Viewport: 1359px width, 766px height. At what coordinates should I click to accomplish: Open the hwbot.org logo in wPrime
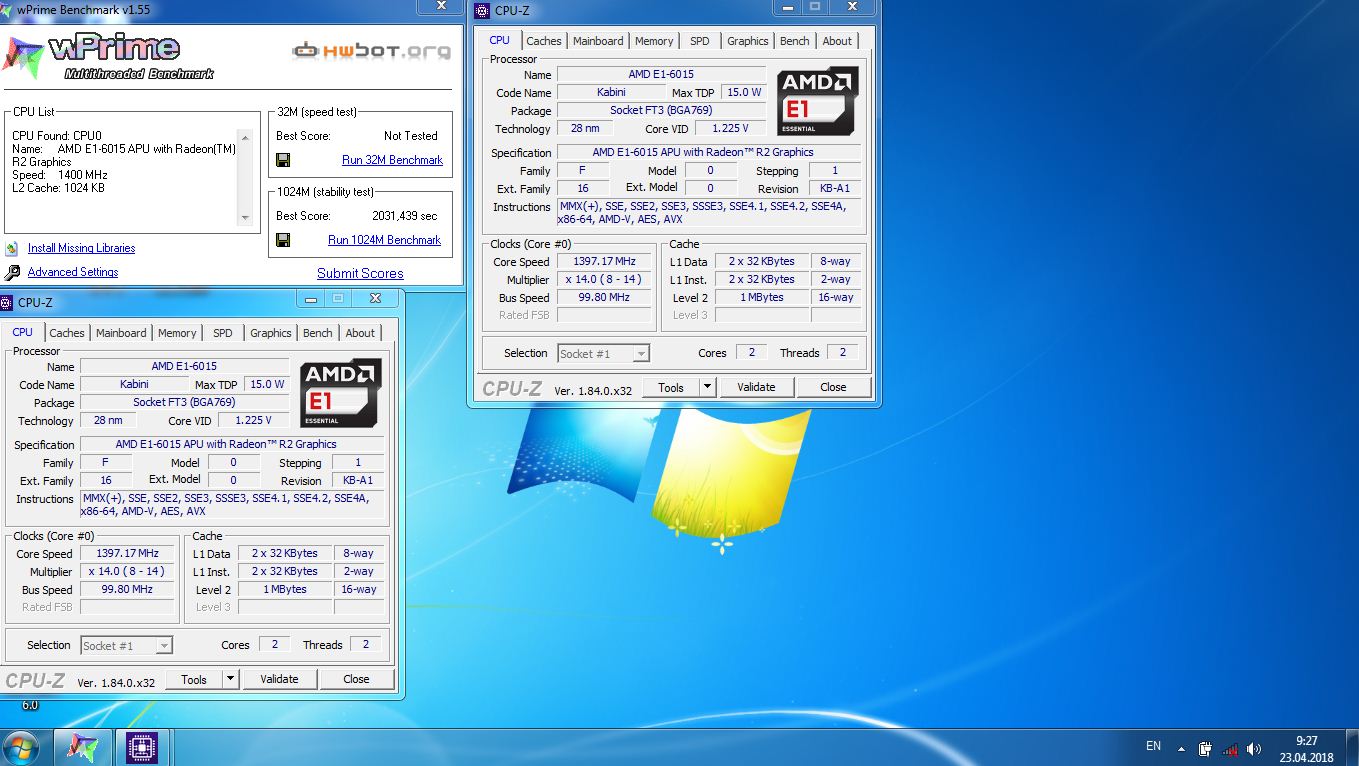coord(372,50)
